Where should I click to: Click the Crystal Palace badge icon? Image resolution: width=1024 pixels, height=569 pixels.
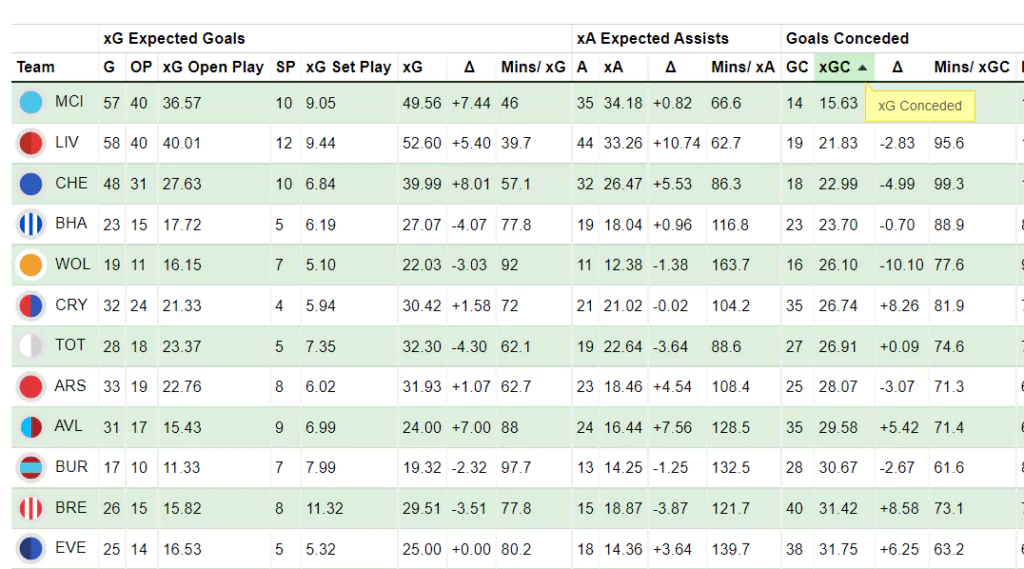click(31, 305)
